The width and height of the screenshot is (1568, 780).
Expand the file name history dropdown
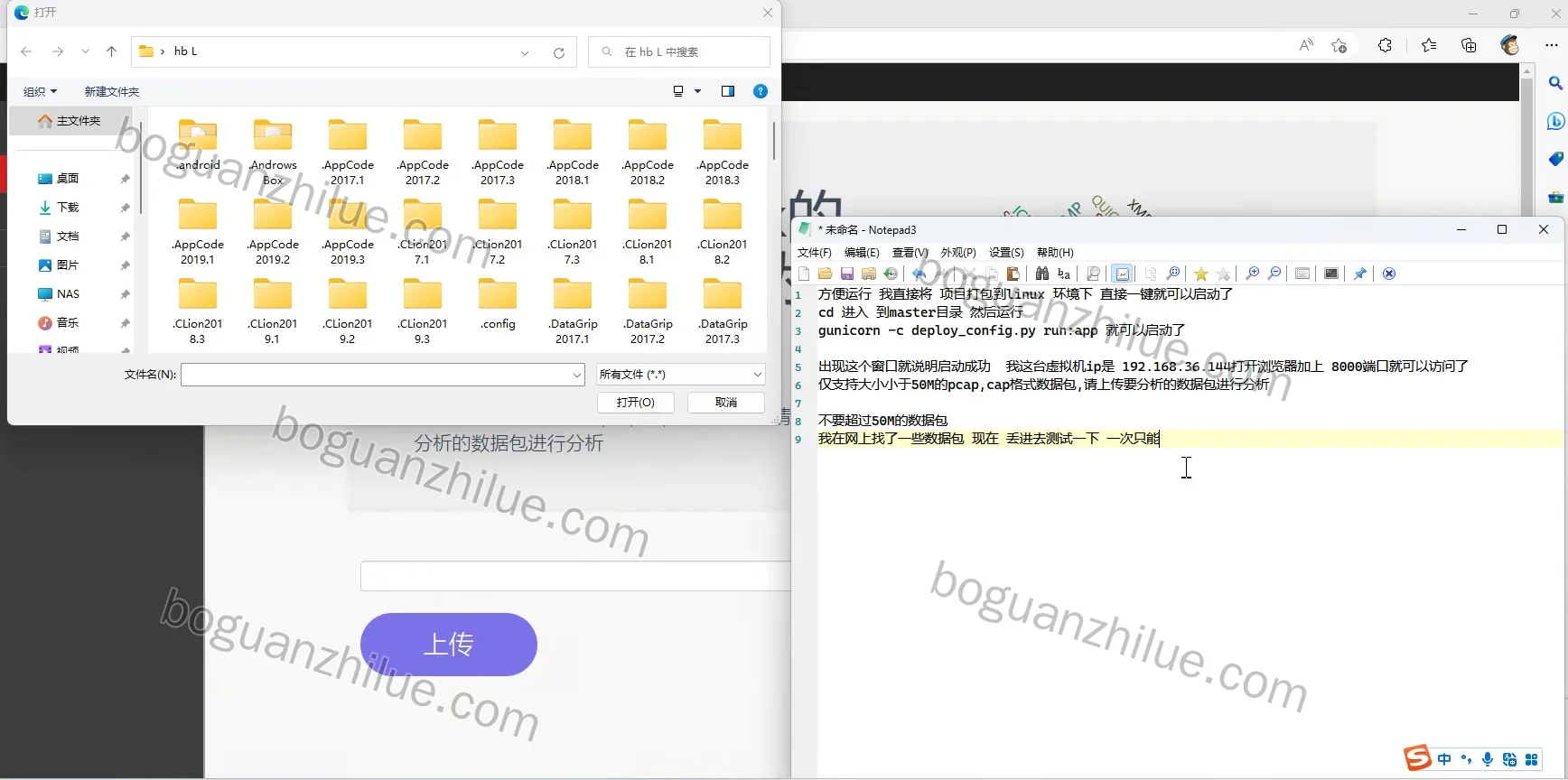pos(577,375)
